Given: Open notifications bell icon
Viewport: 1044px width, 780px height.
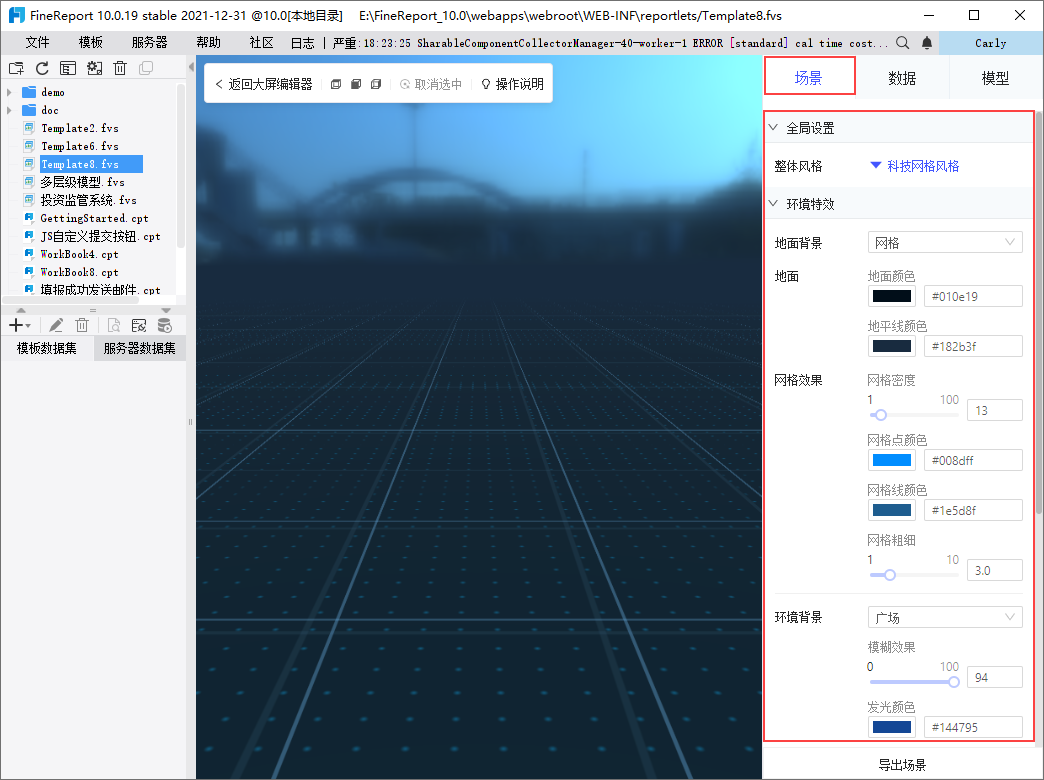Looking at the screenshot, I should (927, 43).
